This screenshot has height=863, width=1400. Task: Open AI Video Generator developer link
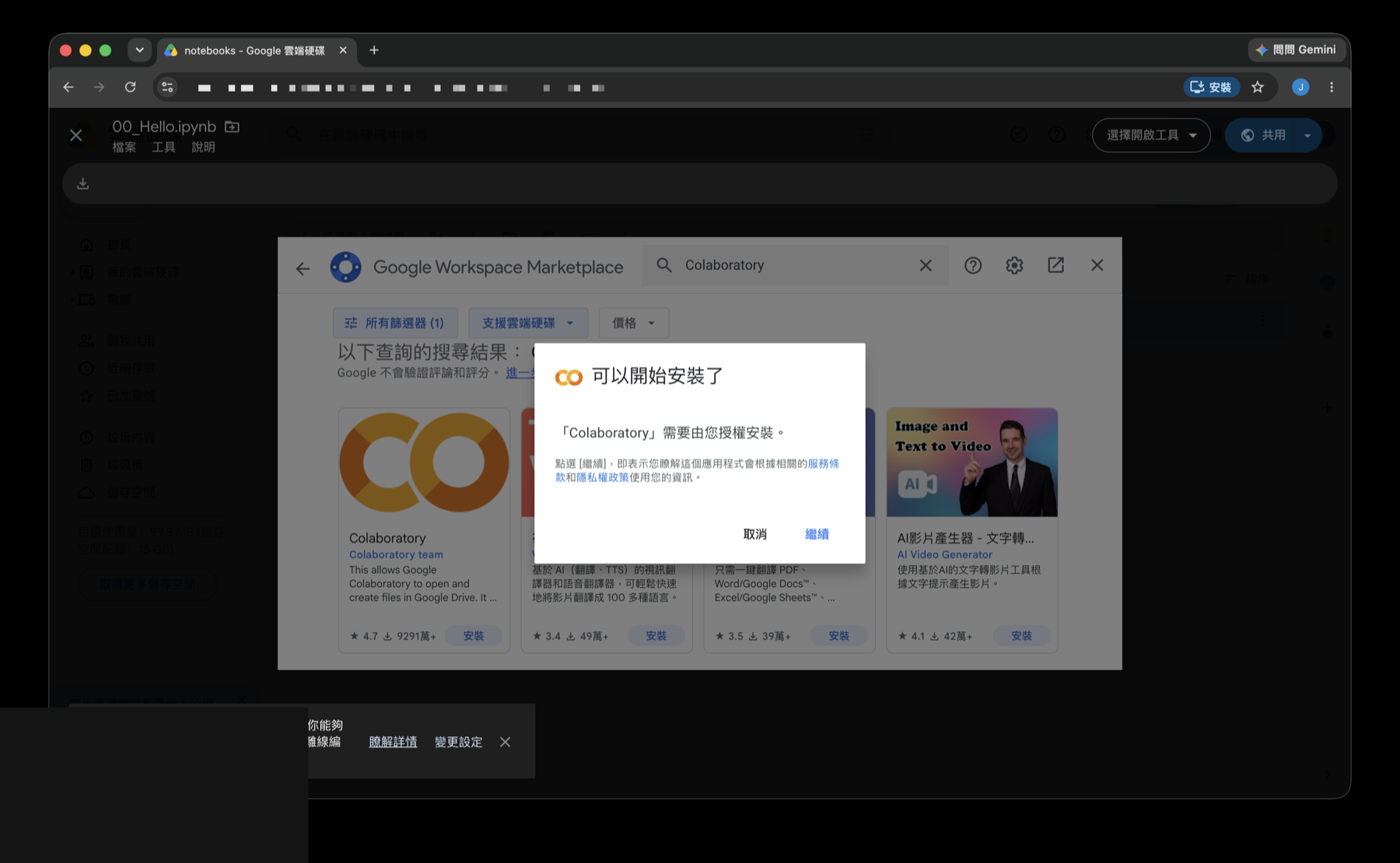point(945,554)
